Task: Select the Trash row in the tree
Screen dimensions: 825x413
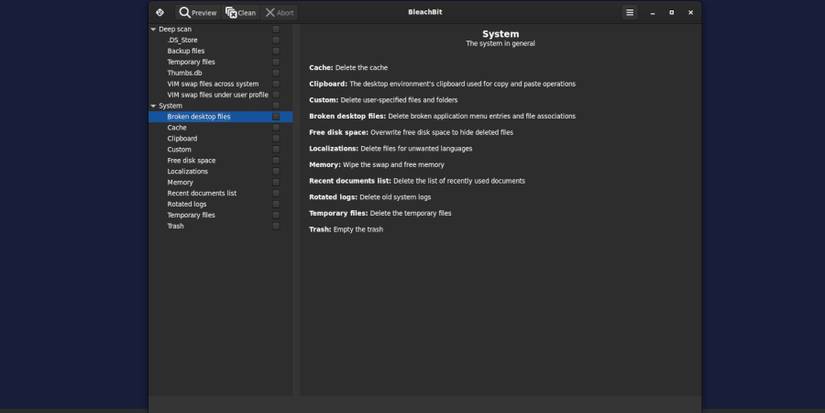Action: [220, 226]
